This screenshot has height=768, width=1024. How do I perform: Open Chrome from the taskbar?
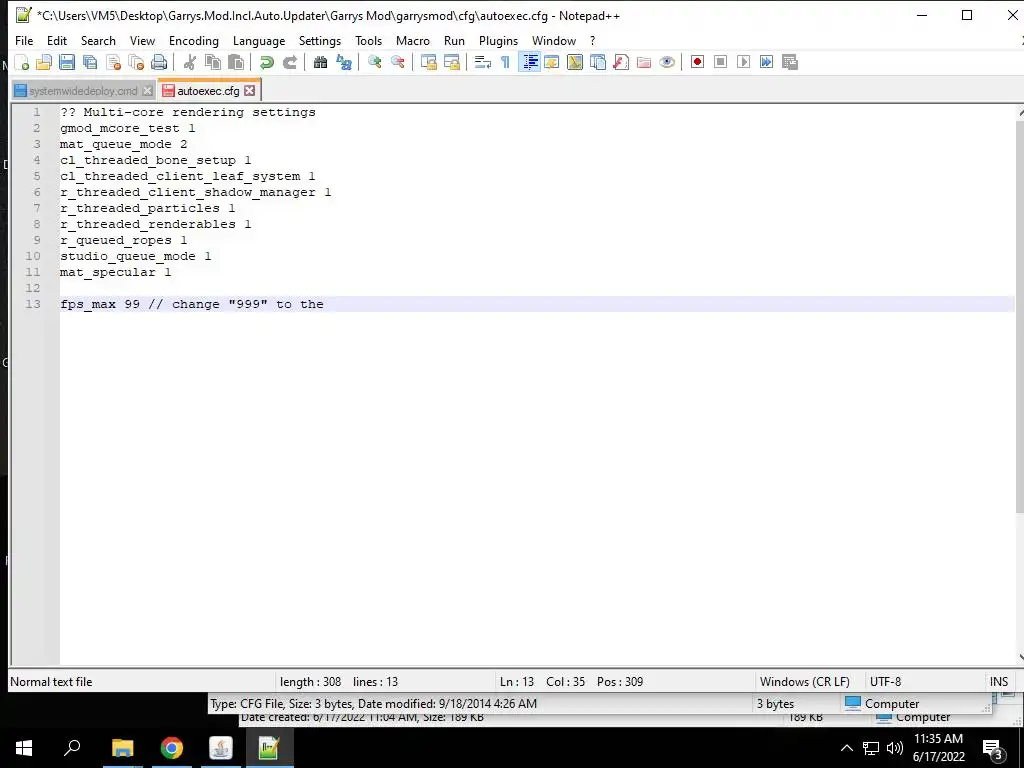click(x=172, y=748)
